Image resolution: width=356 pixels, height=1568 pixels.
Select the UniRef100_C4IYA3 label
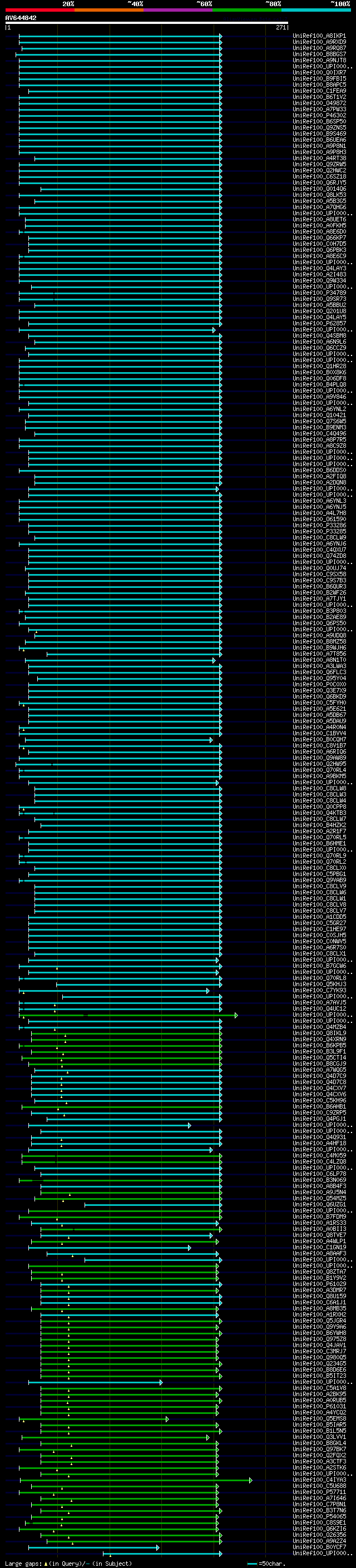[319, 1480]
